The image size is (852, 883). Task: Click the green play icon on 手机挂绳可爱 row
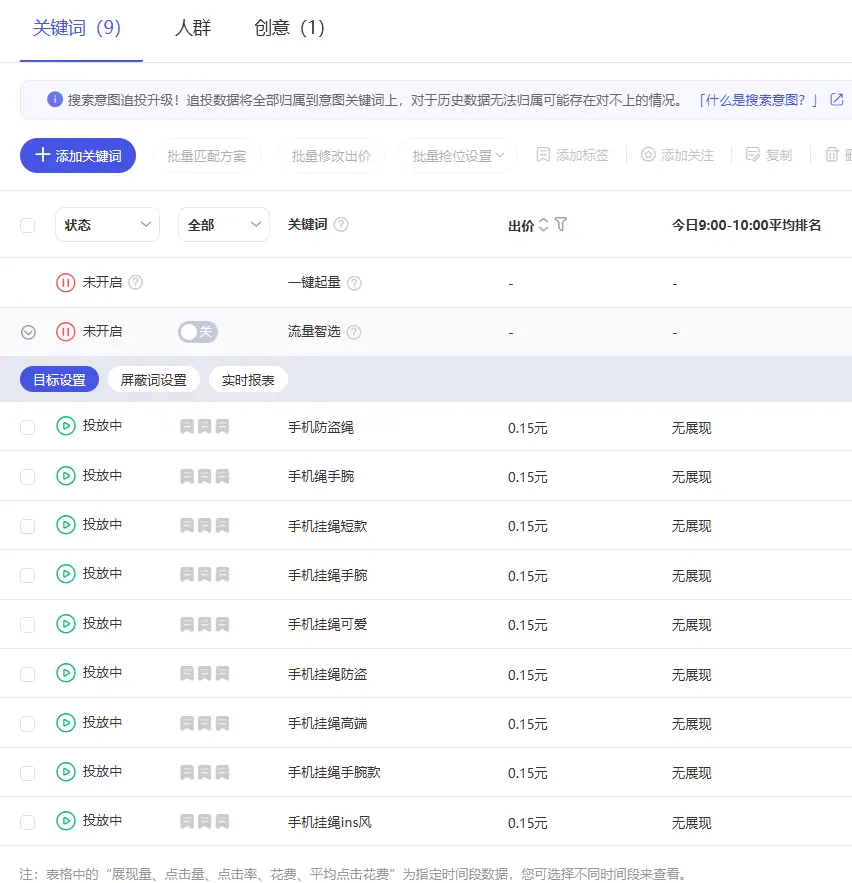click(x=64, y=623)
